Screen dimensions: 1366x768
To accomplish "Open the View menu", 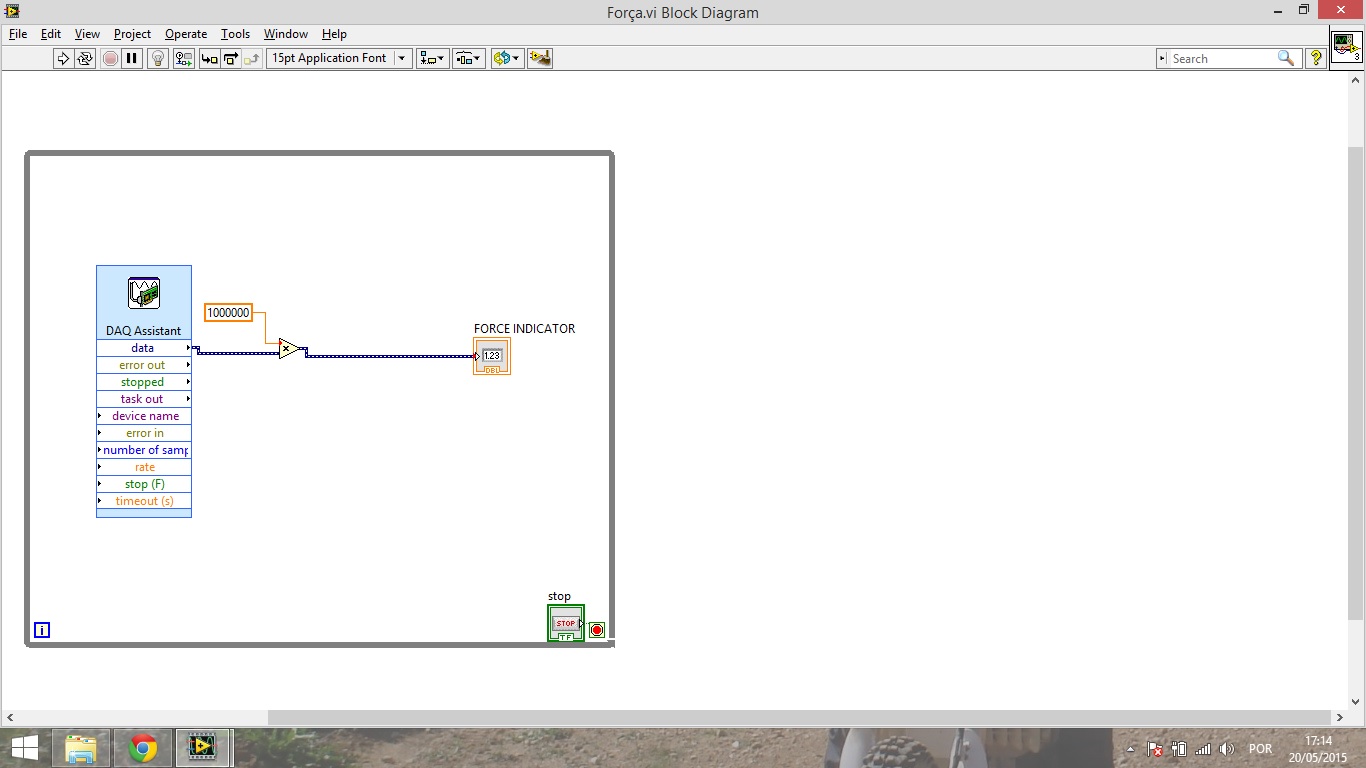I will [87, 34].
